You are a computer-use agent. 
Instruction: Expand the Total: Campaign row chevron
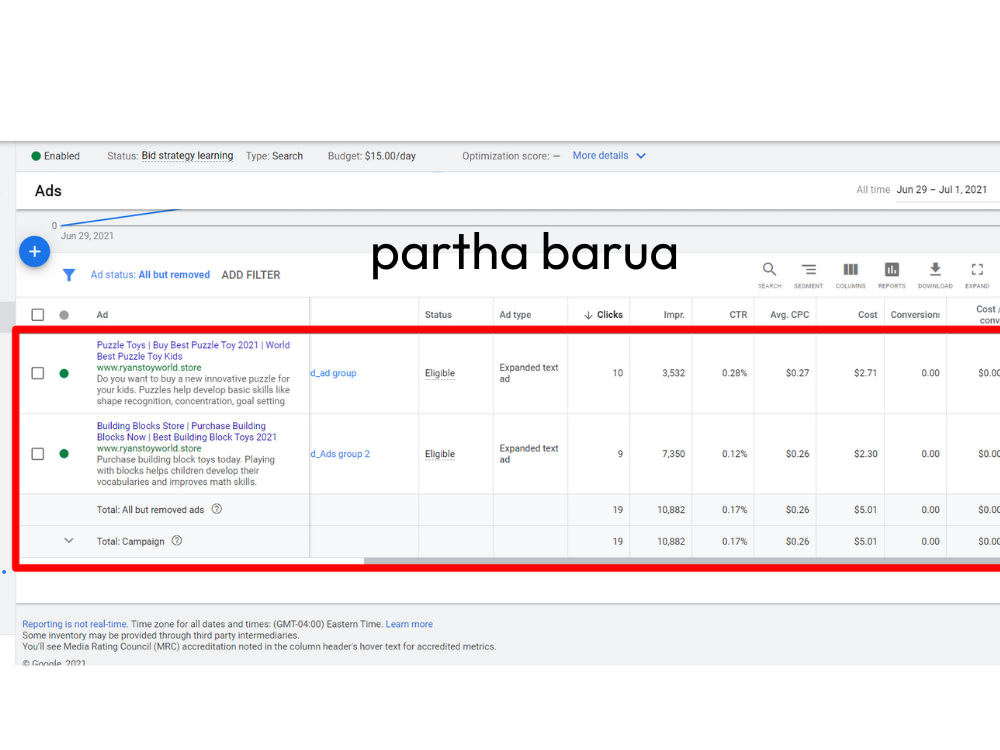69,541
